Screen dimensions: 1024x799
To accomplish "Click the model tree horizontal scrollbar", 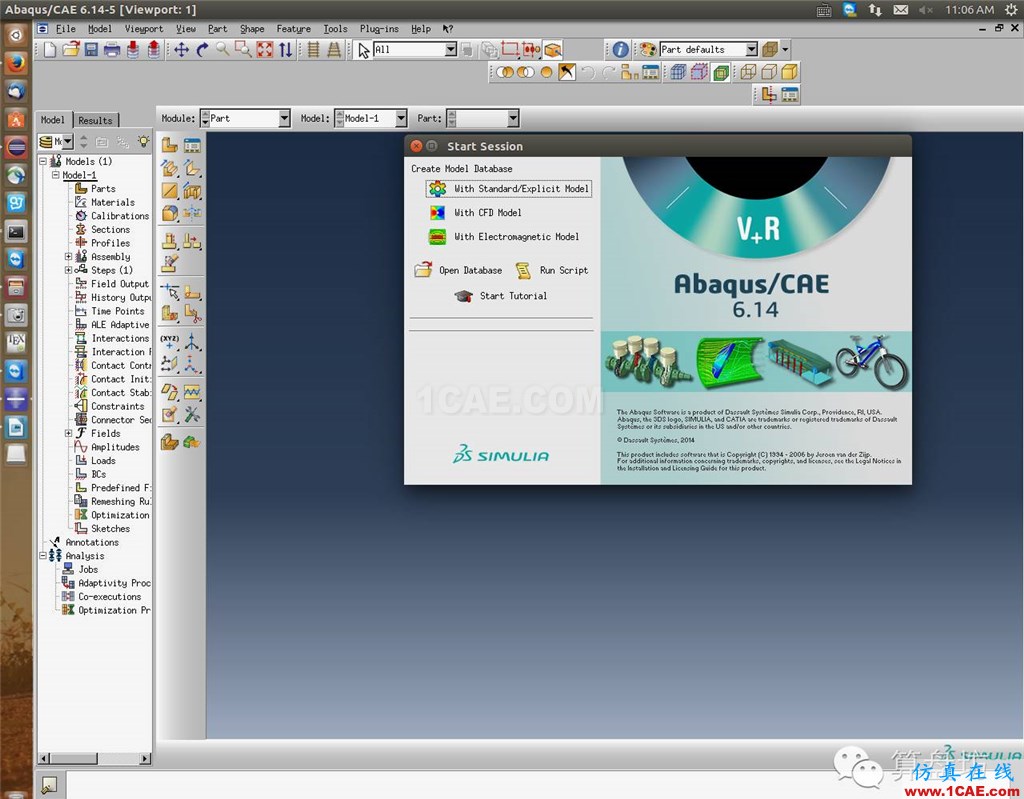I will coord(94,758).
